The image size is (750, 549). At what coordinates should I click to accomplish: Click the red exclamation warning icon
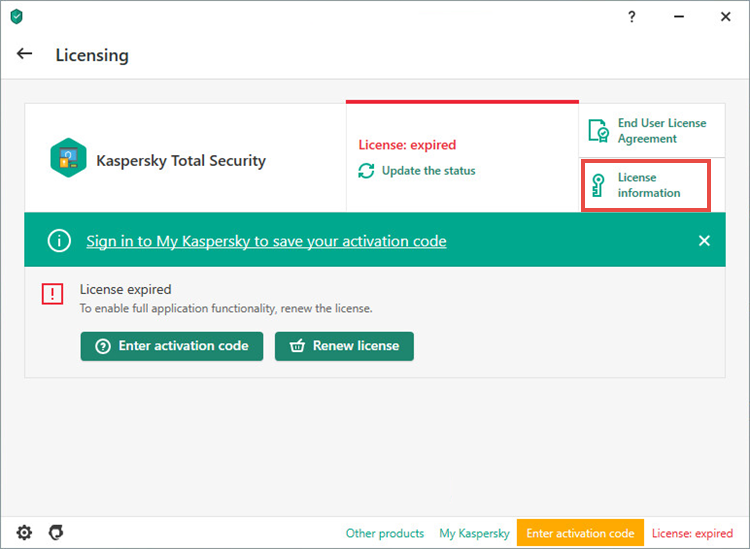tap(52, 294)
